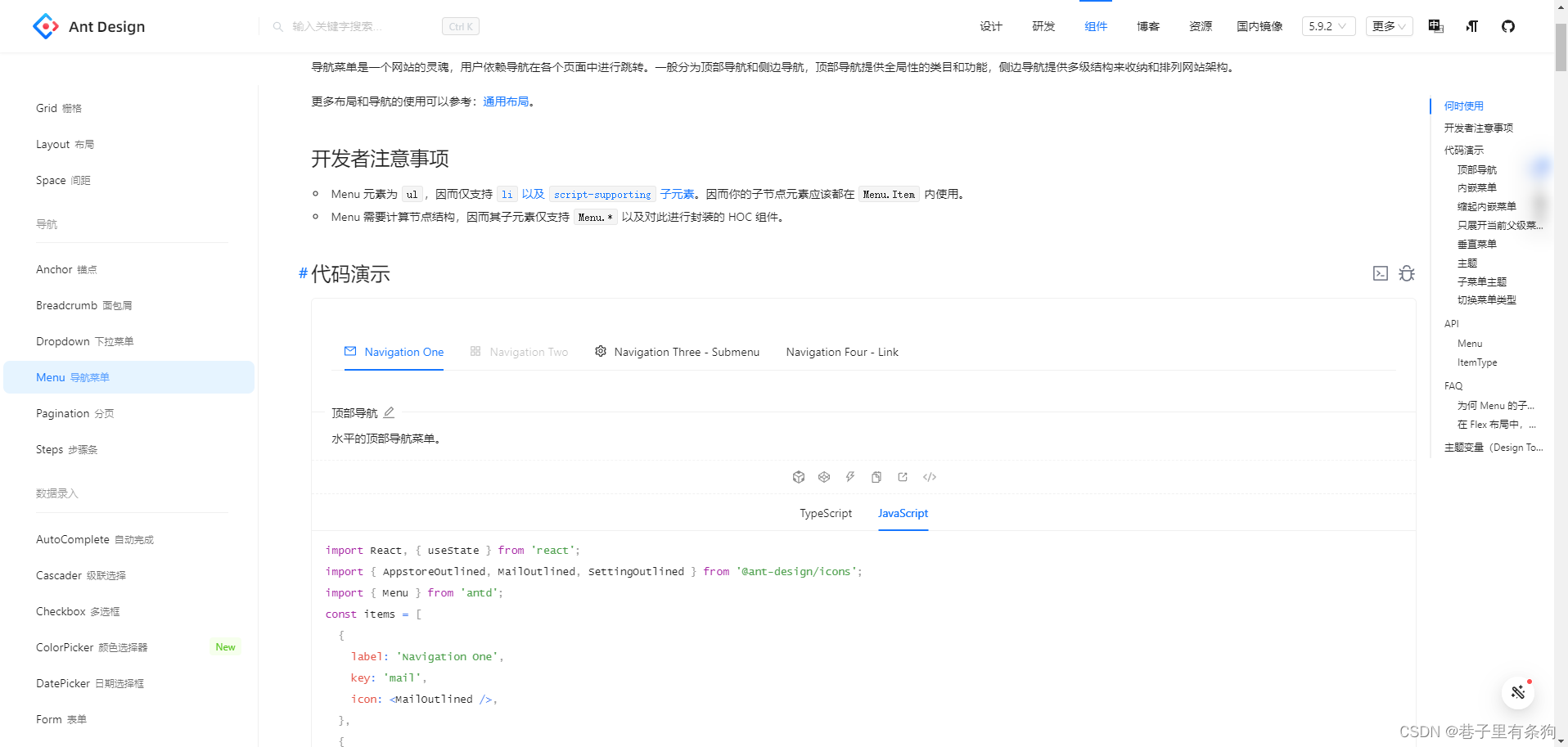The width and height of the screenshot is (1568, 747).
Task: Enable debug mode via the bug icon
Action: pos(1406,273)
